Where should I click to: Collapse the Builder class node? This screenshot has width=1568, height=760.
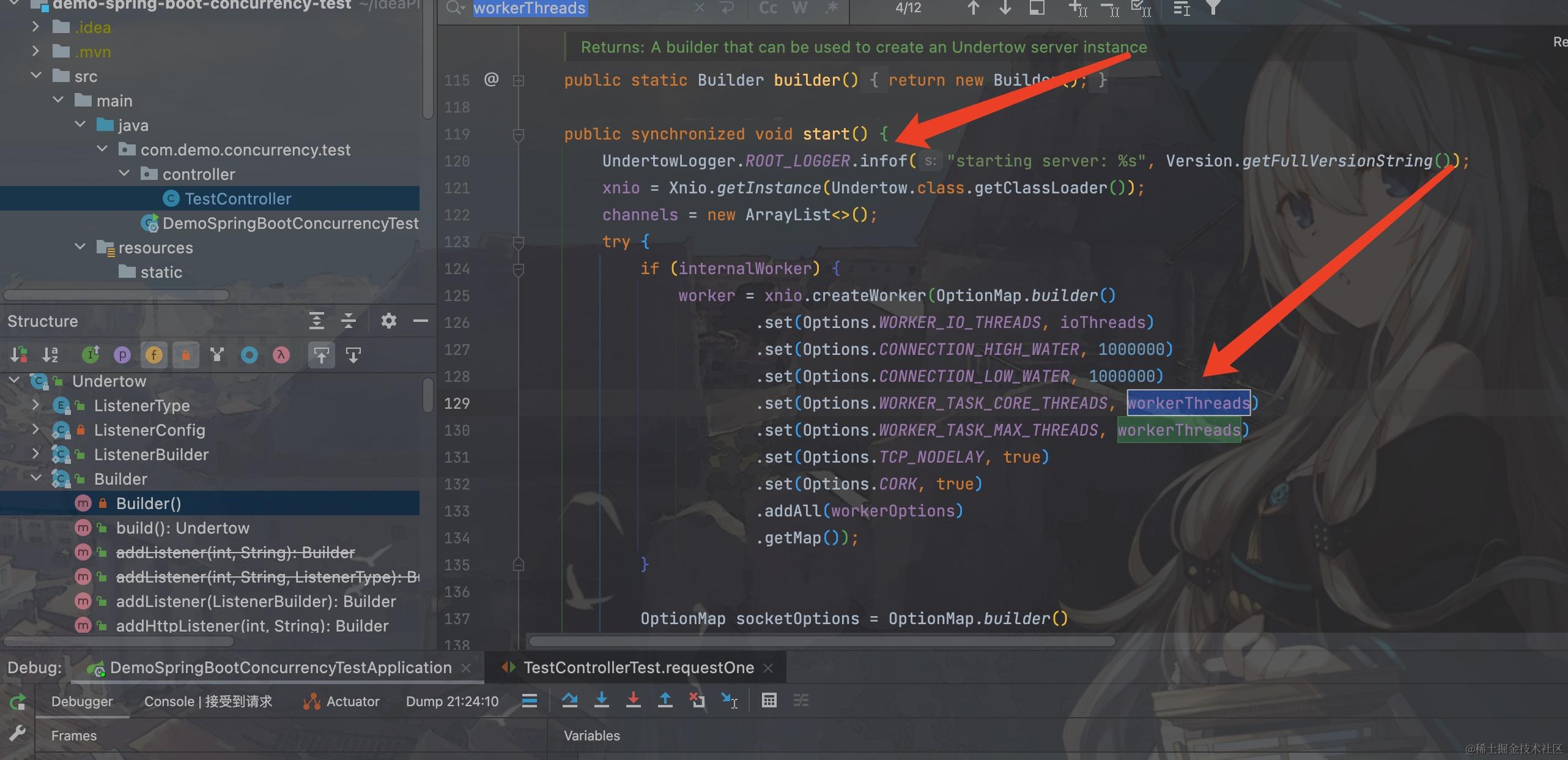click(x=35, y=478)
